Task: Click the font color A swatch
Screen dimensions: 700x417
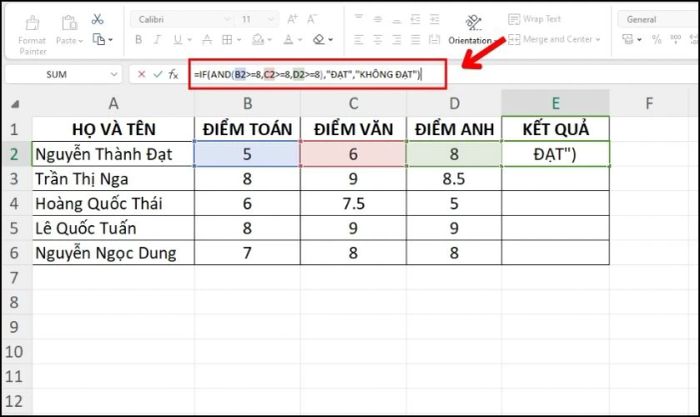Action: pyautogui.click(x=288, y=40)
